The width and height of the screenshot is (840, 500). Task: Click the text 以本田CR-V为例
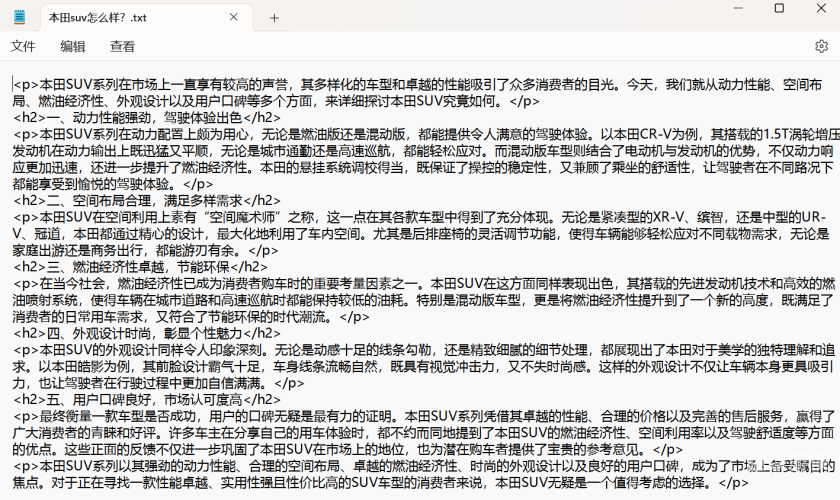click(649, 134)
